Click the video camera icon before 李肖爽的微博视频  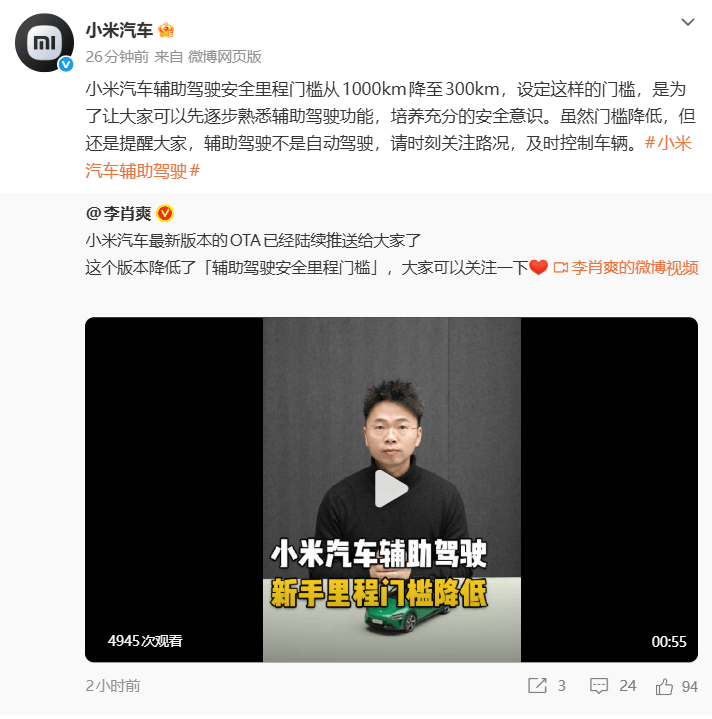(x=560, y=268)
